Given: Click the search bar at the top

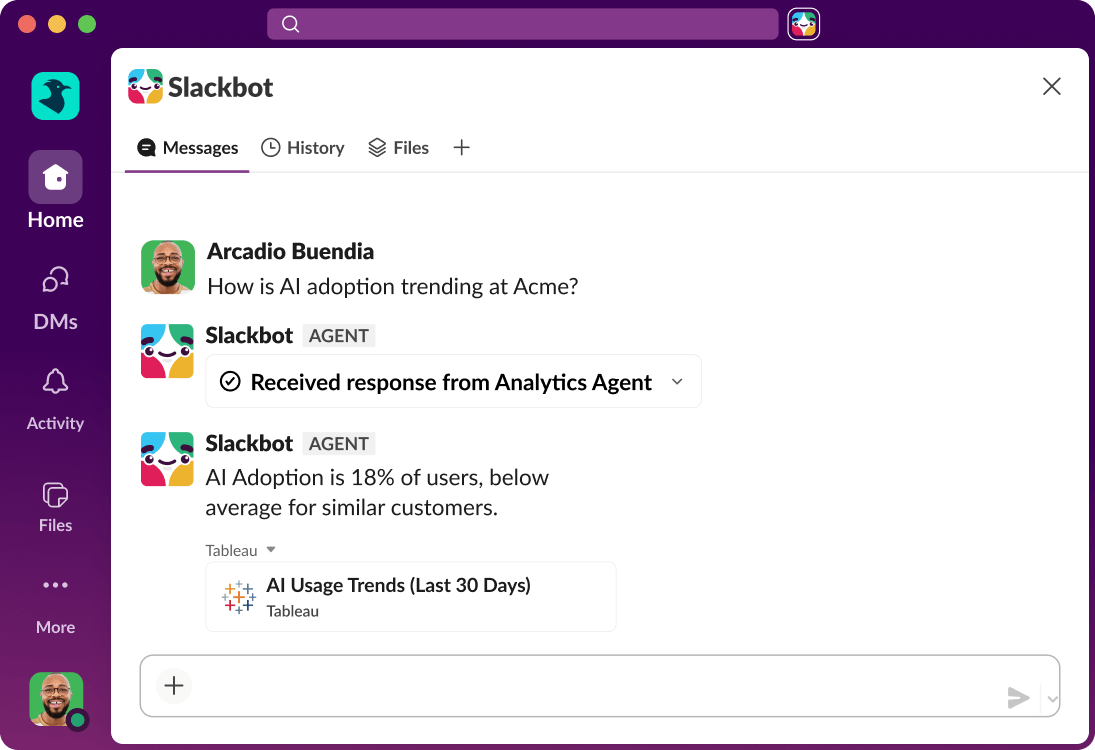Looking at the screenshot, I should tap(523, 23).
